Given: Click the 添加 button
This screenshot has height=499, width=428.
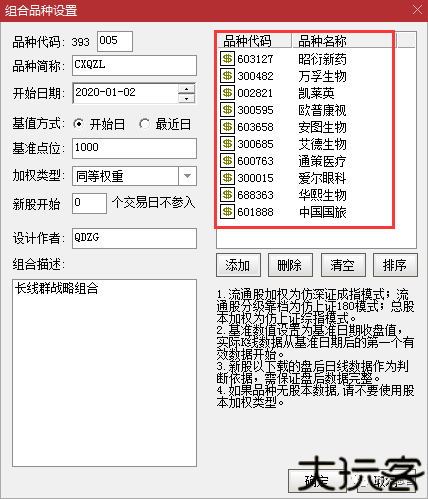Looking at the screenshot, I should click(x=238, y=265).
